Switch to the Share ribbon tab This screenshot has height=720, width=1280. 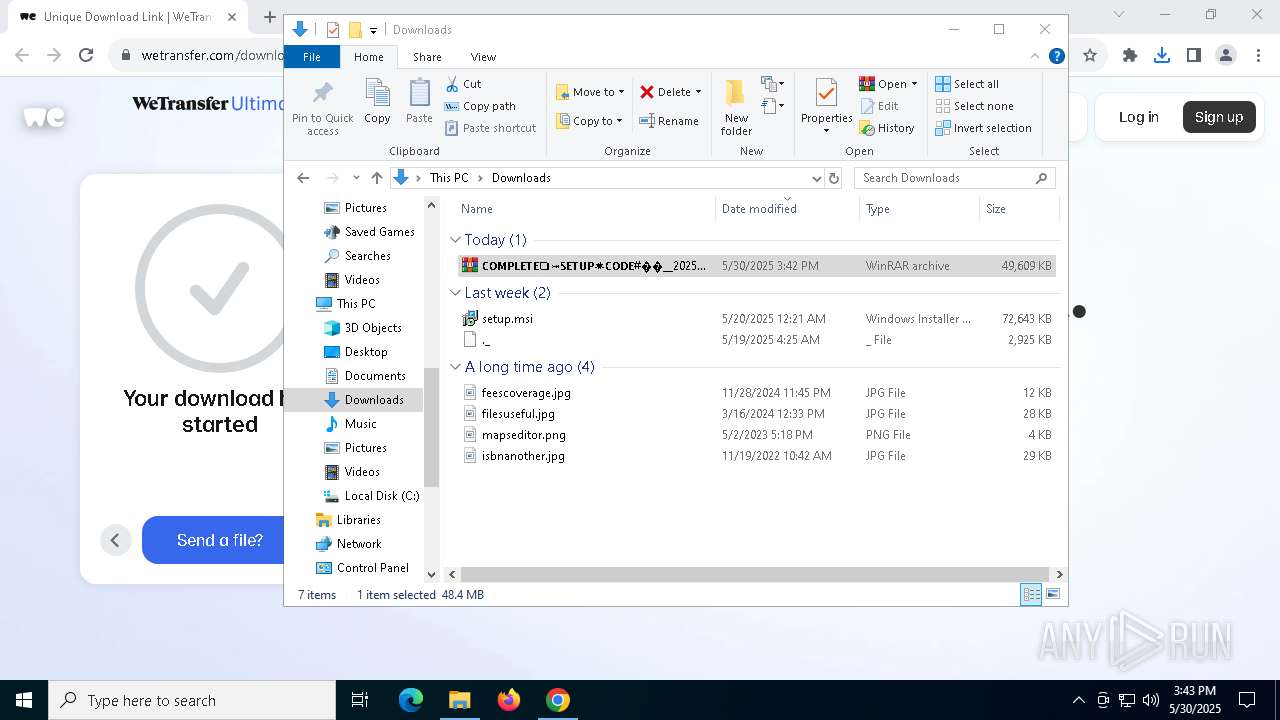coord(427,57)
